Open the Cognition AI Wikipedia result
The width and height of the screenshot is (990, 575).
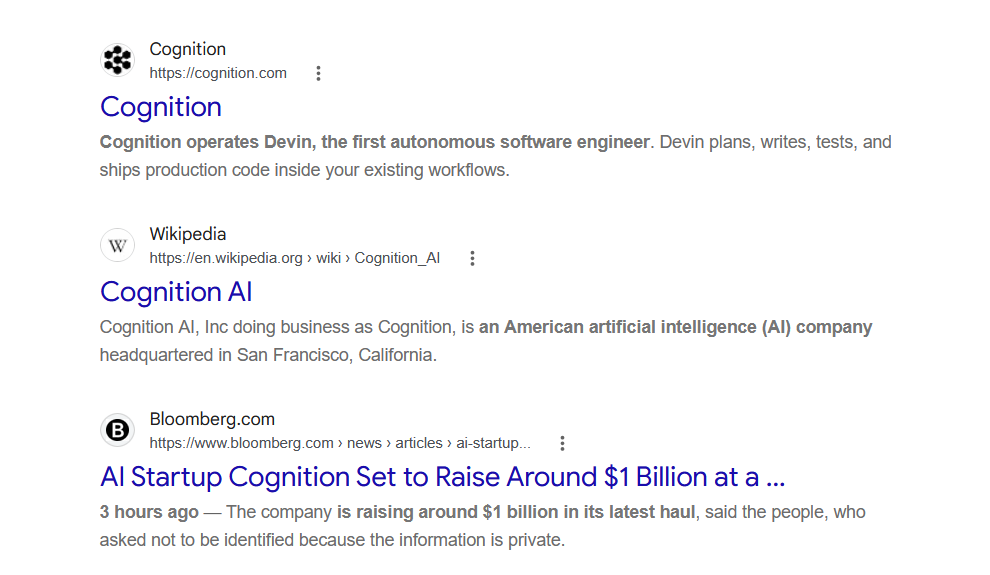176,292
